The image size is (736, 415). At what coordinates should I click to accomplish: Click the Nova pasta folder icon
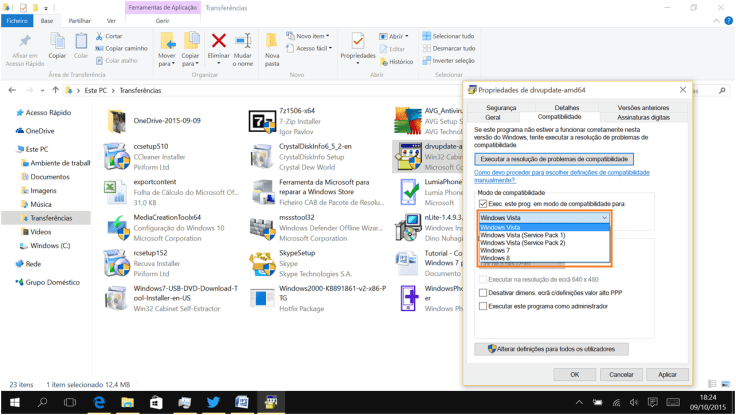click(272, 42)
